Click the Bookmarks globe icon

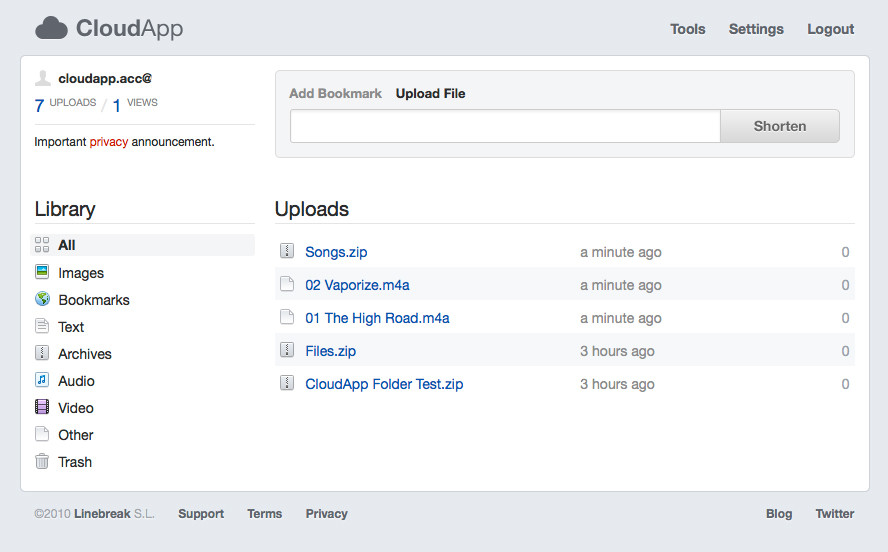[42, 298]
